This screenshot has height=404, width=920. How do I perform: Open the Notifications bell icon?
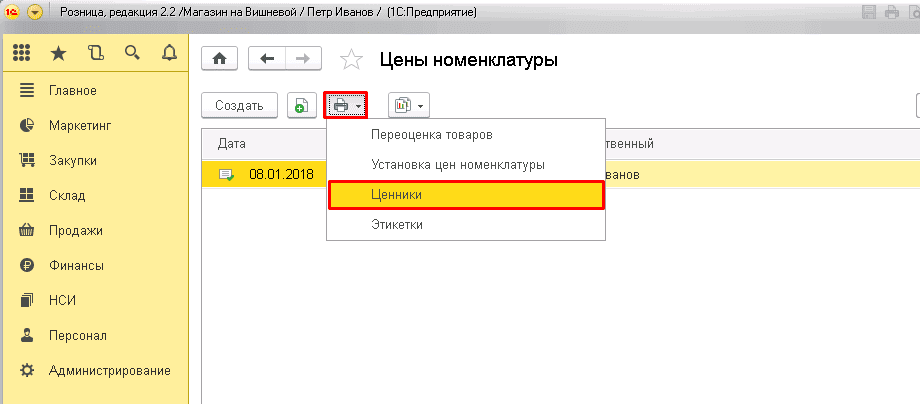click(x=168, y=54)
